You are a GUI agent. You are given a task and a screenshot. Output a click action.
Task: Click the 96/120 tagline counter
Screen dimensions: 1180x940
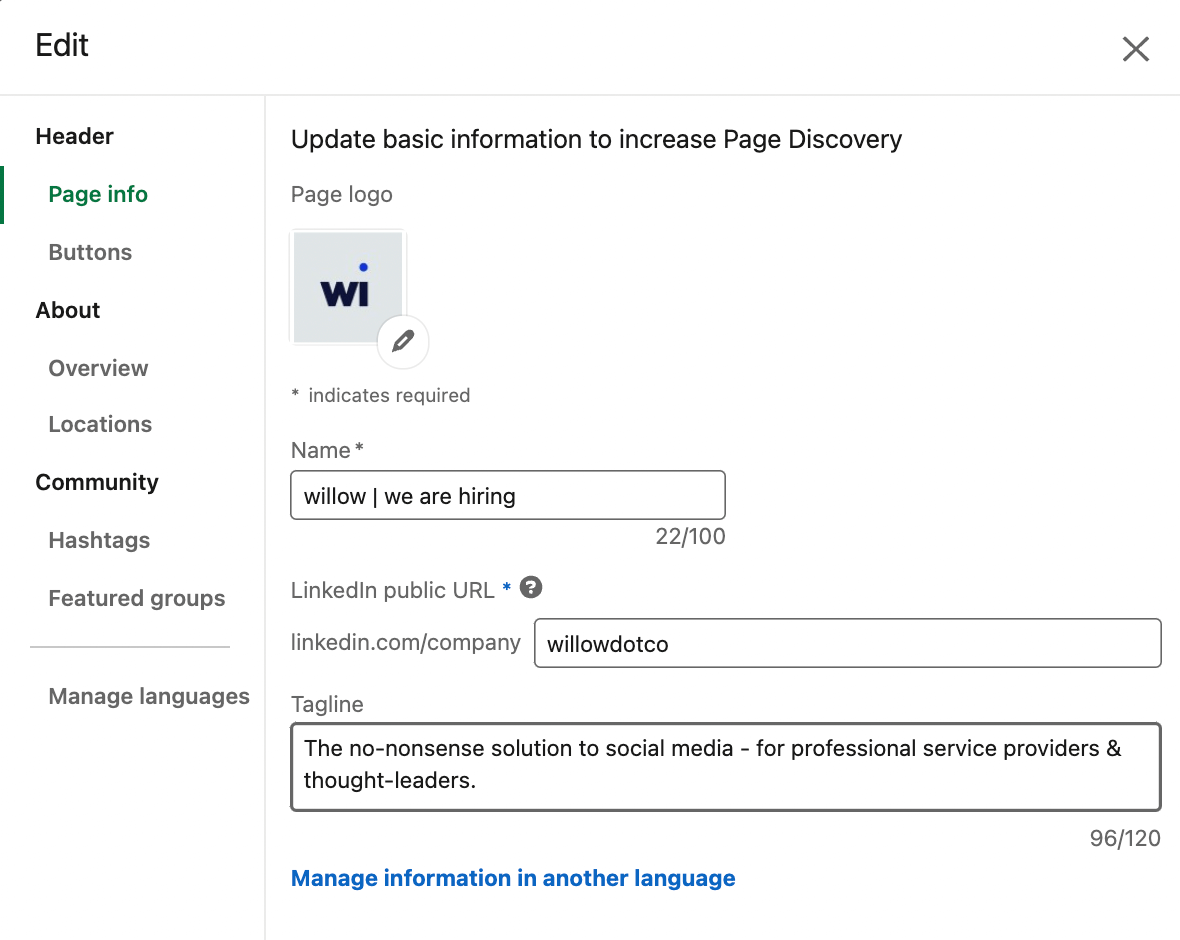pos(1125,838)
